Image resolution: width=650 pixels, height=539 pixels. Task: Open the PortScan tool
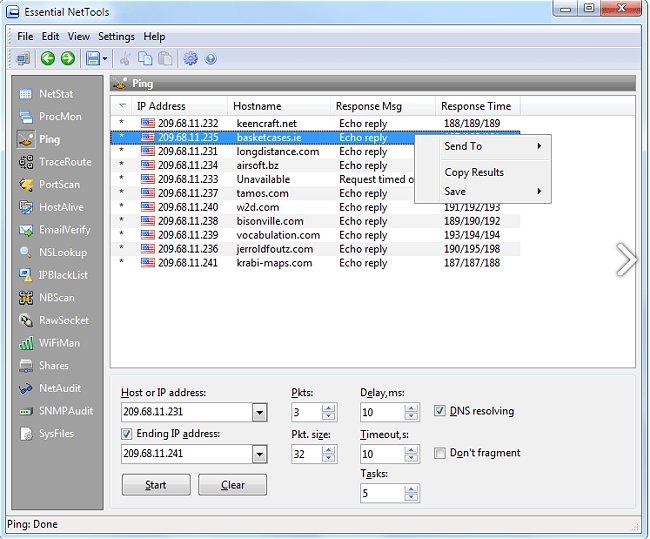point(49,185)
